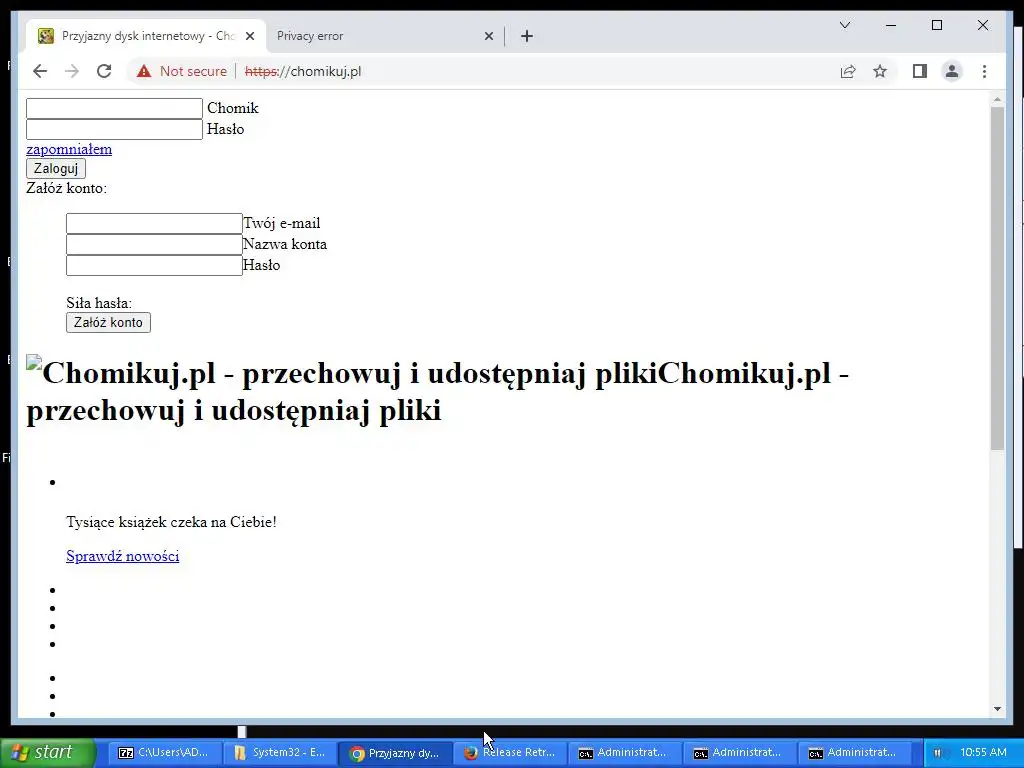Viewport: 1024px width, 768px height.
Task: Minimize the Chrome window
Action: [891, 25]
